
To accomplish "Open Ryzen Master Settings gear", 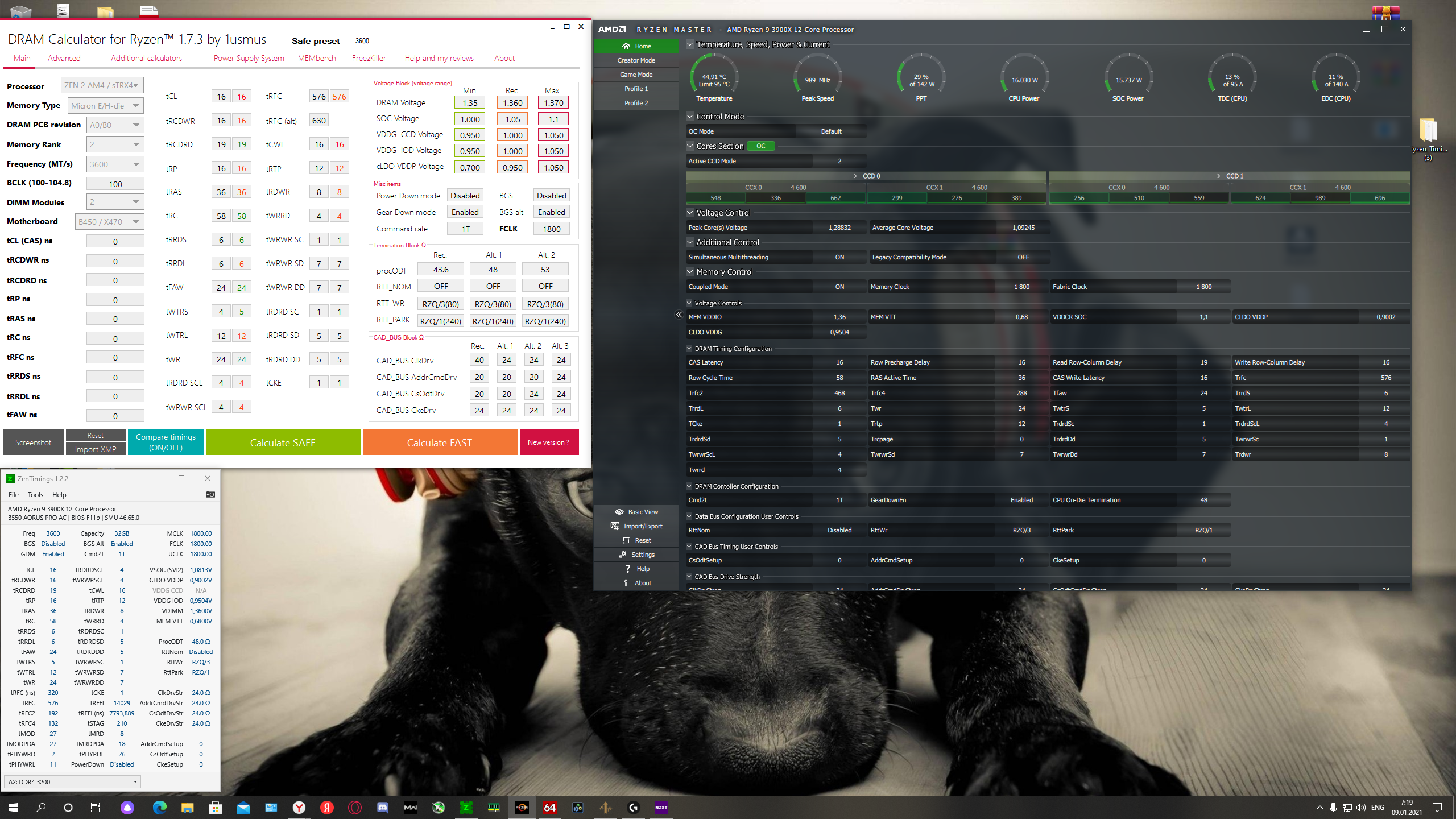I will (x=623, y=555).
